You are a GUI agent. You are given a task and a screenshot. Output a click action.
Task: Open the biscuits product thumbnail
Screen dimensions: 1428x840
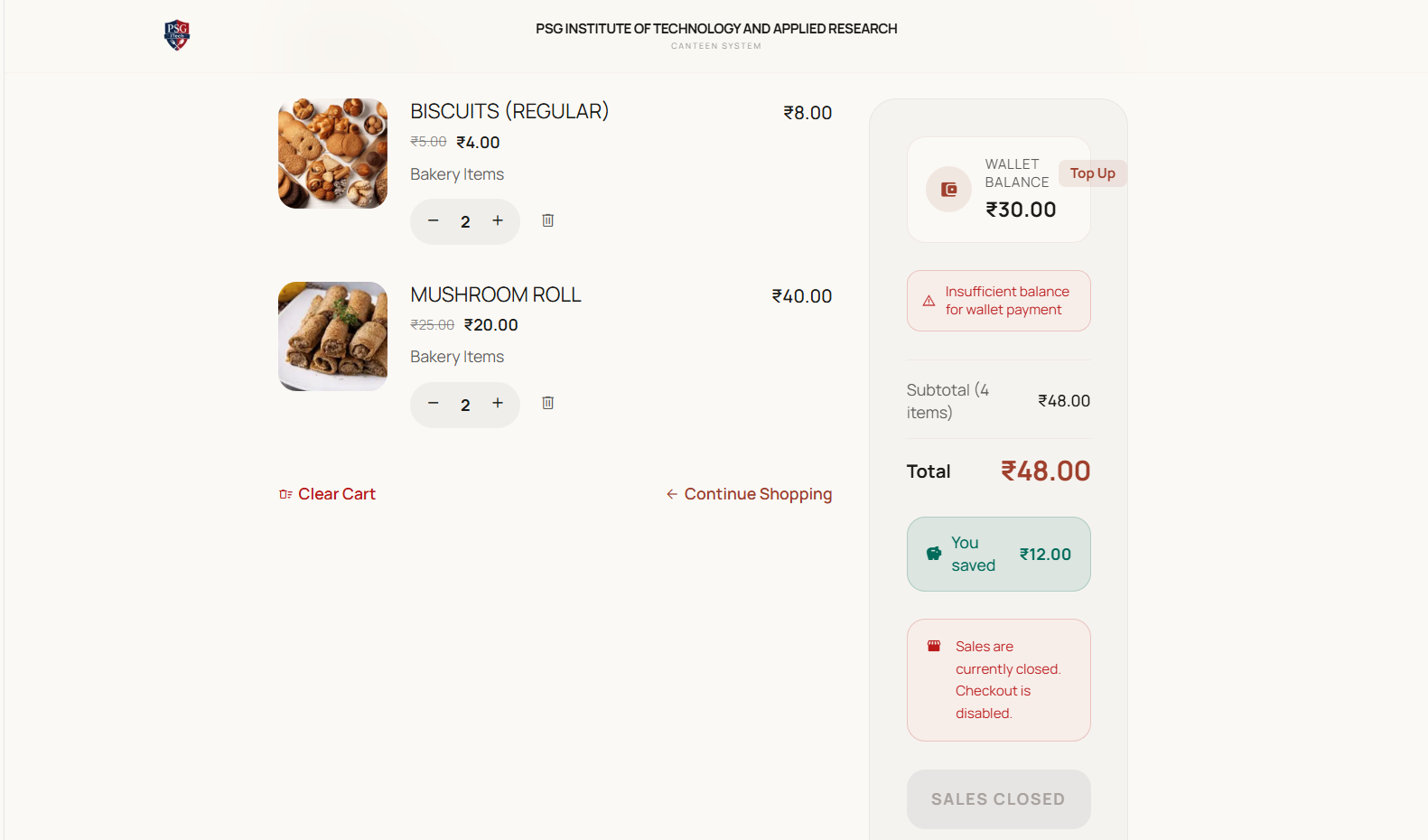coord(332,154)
